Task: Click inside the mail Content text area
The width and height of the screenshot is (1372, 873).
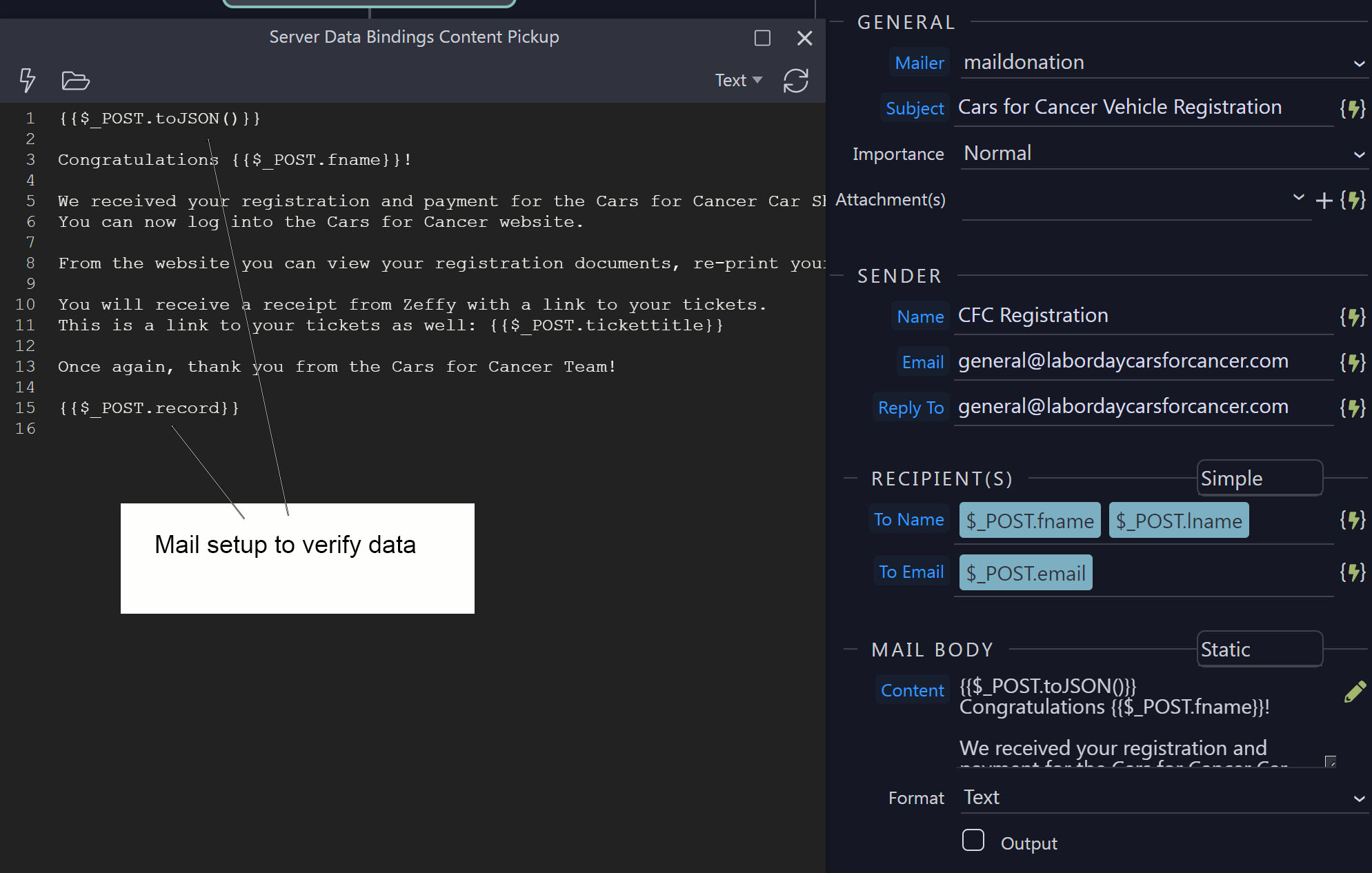Action: coord(1145,721)
